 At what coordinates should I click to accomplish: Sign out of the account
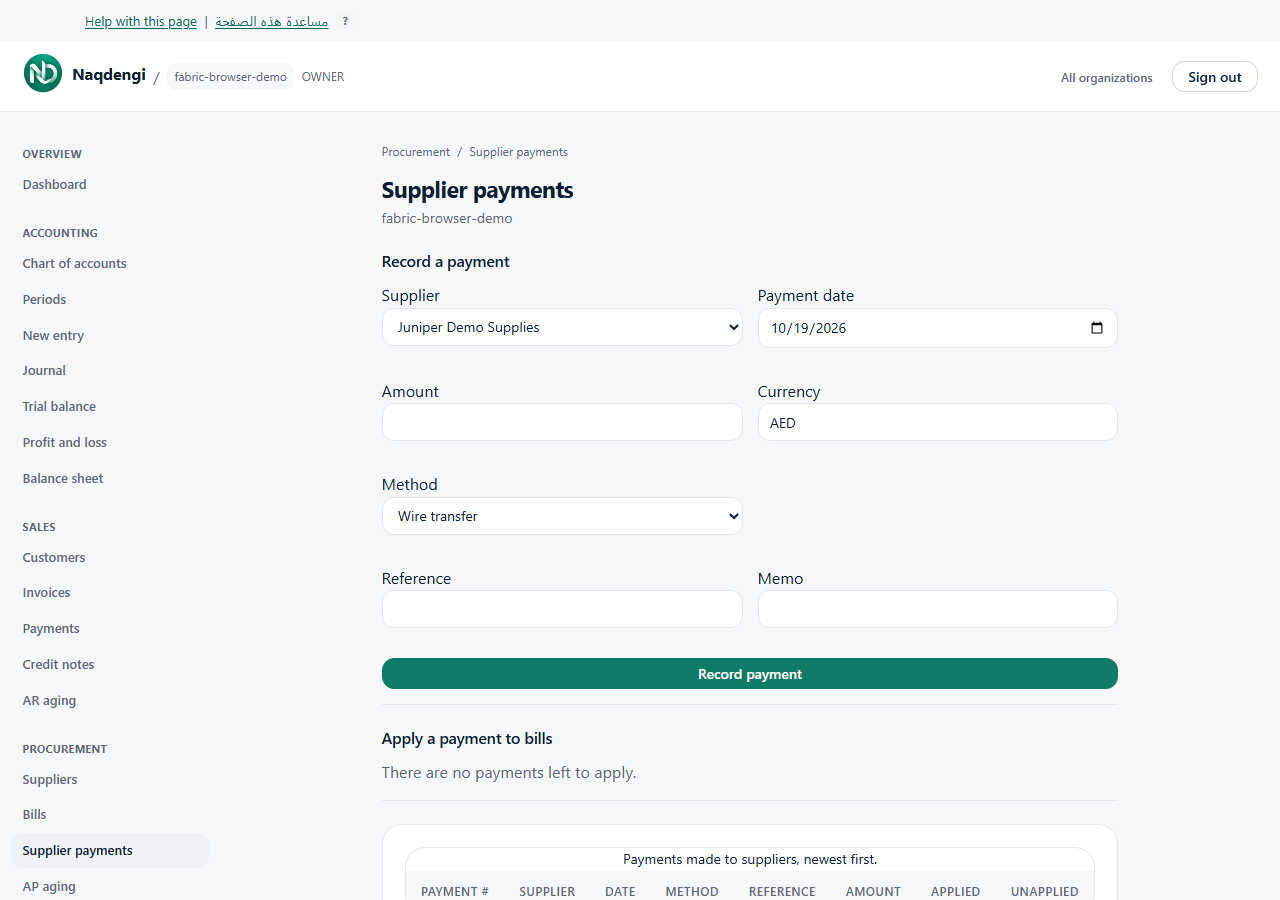(x=1215, y=77)
